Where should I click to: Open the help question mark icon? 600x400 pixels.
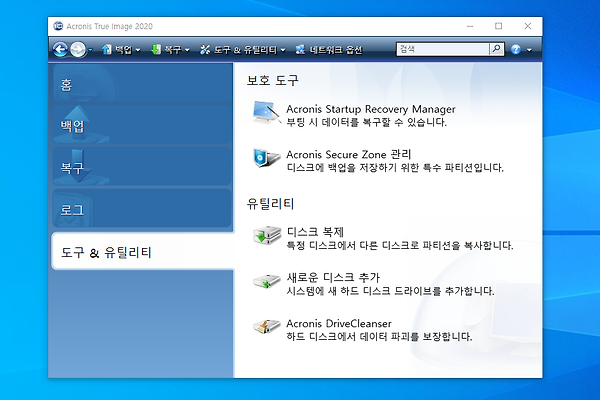click(x=515, y=48)
